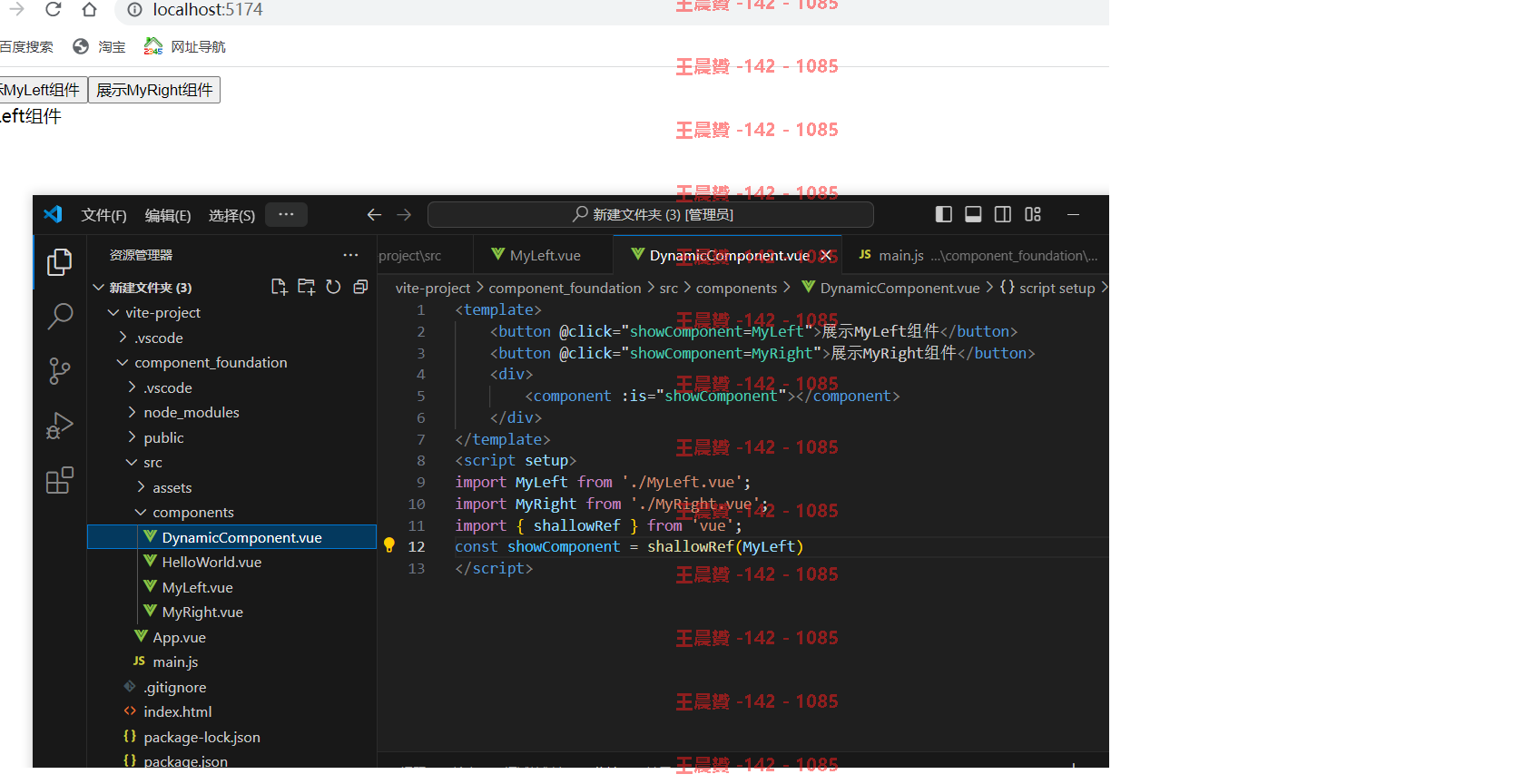Image resolution: width=1514 pixels, height=784 pixels.
Task: Refresh the explorer file tree
Action: click(x=333, y=287)
